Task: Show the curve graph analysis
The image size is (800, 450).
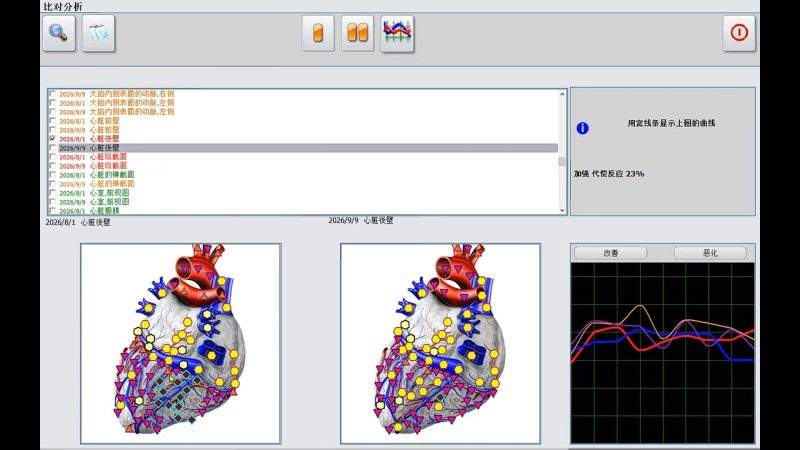Action: 397,34
